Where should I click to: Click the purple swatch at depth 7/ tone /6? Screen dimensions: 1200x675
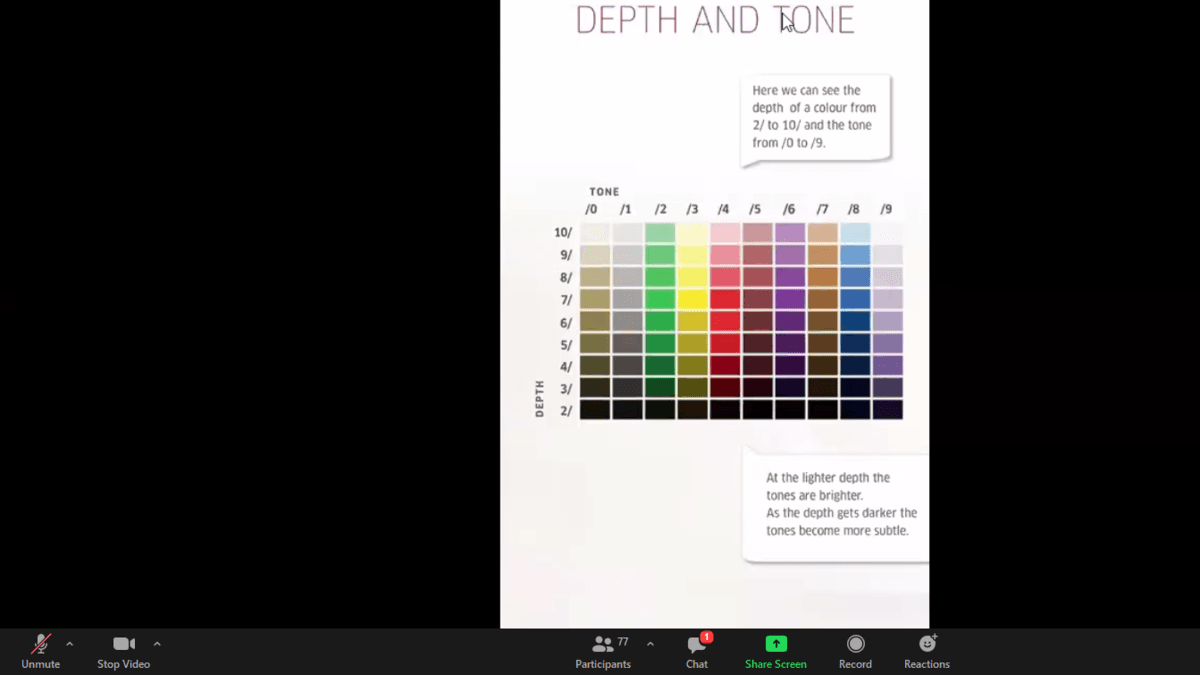click(x=790, y=299)
